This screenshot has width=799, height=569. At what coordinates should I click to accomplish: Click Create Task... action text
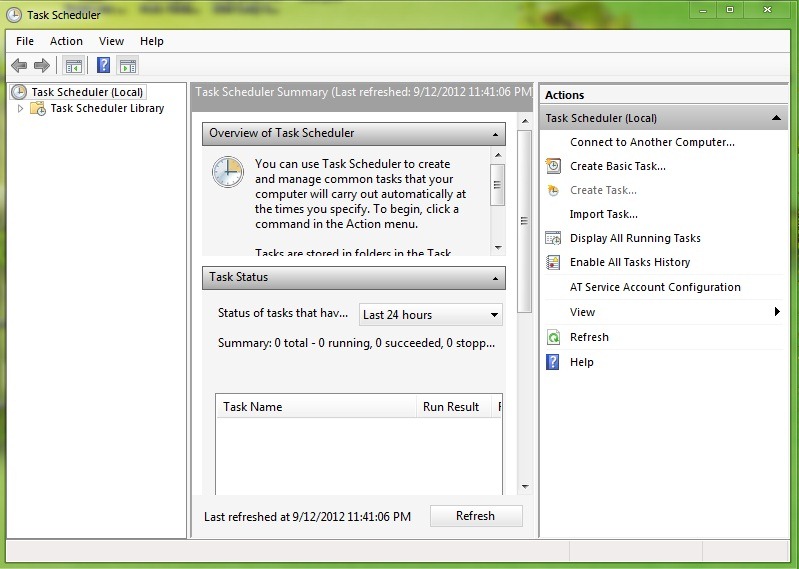pos(603,190)
